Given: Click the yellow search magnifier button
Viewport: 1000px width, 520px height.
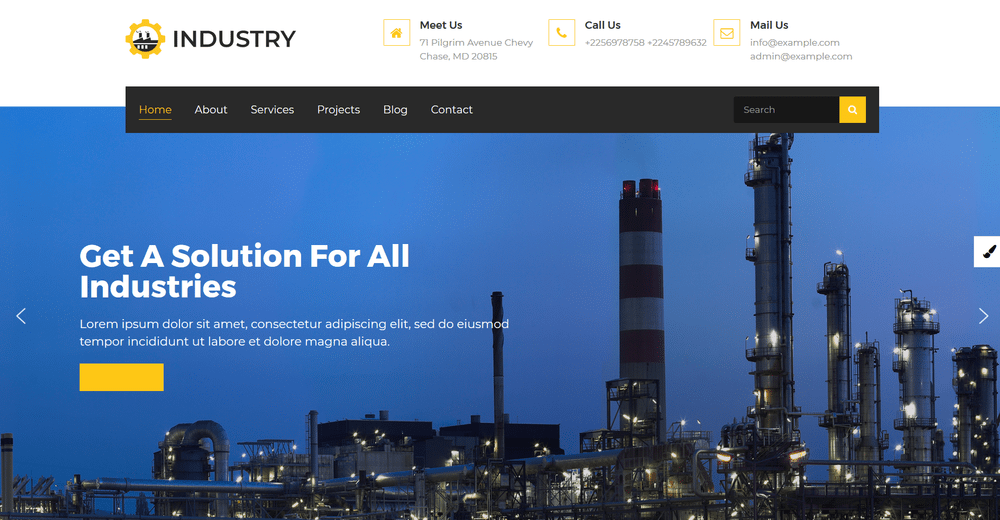Looking at the screenshot, I should 852,110.
